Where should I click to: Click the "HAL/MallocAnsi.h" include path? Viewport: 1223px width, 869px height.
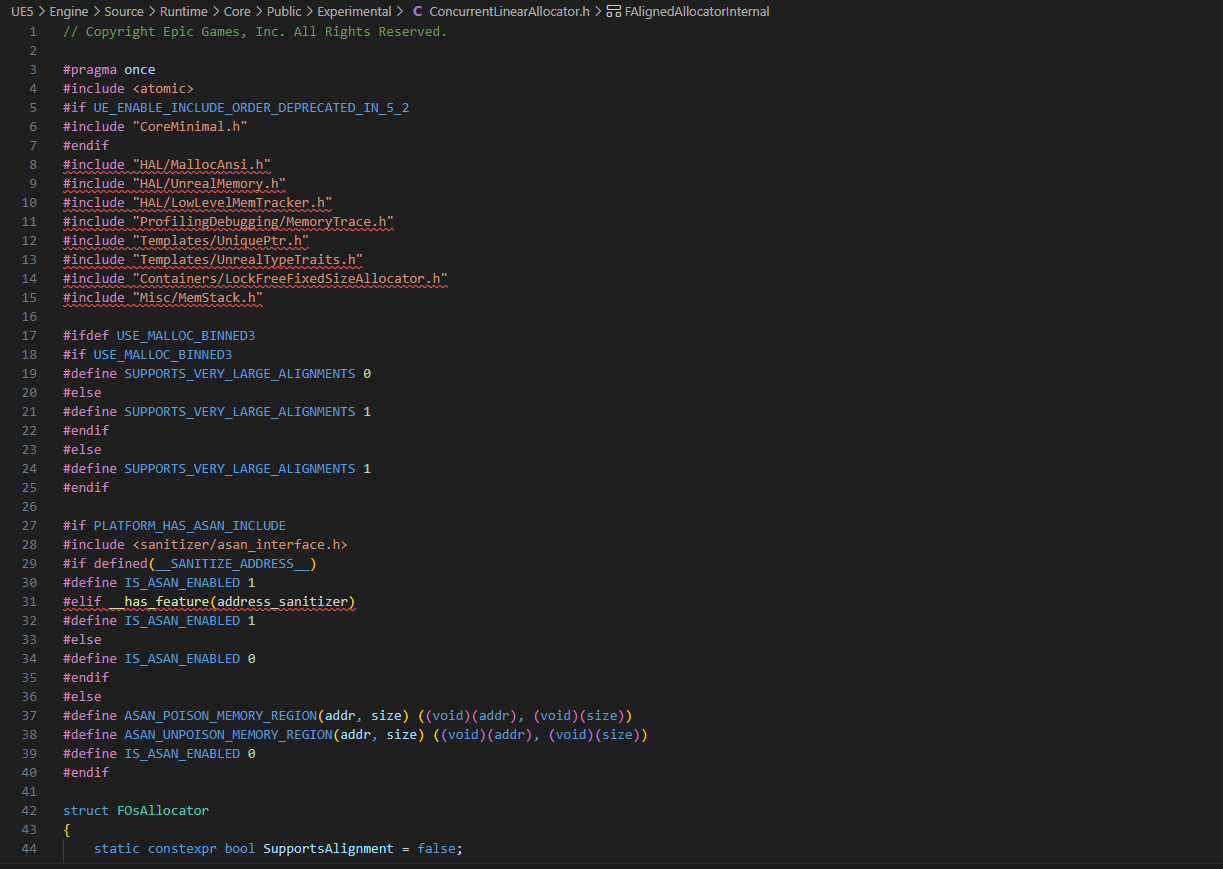pyautogui.click(x=201, y=164)
